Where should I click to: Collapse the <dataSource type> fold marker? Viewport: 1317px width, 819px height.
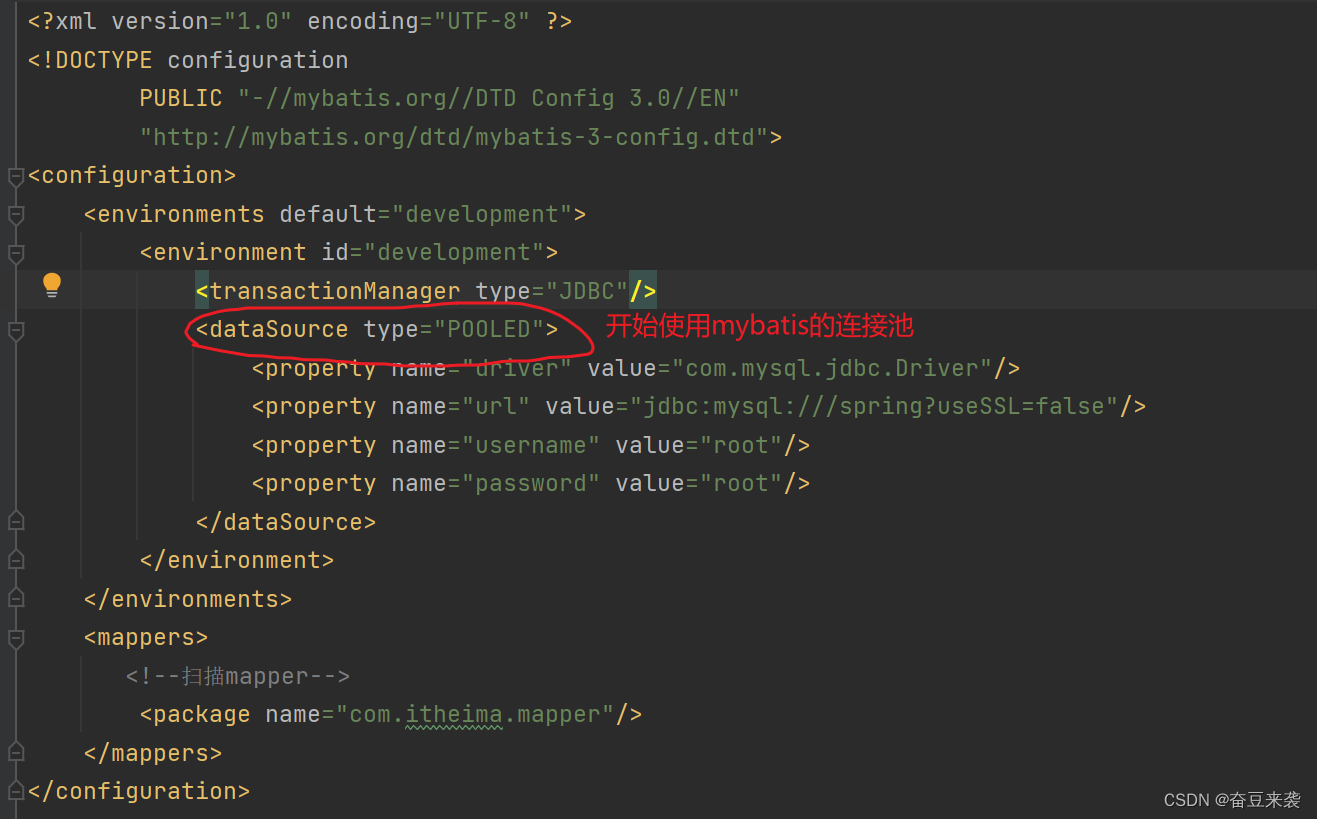(x=15, y=331)
